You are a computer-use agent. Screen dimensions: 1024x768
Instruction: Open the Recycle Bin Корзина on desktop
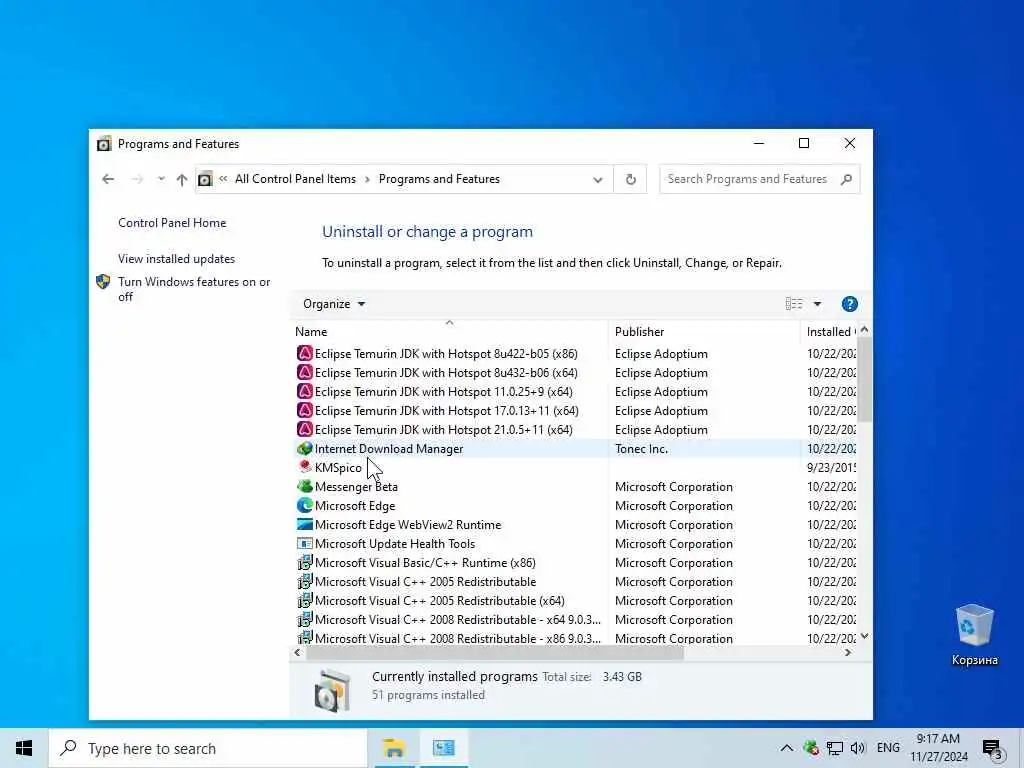(x=974, y=634)
